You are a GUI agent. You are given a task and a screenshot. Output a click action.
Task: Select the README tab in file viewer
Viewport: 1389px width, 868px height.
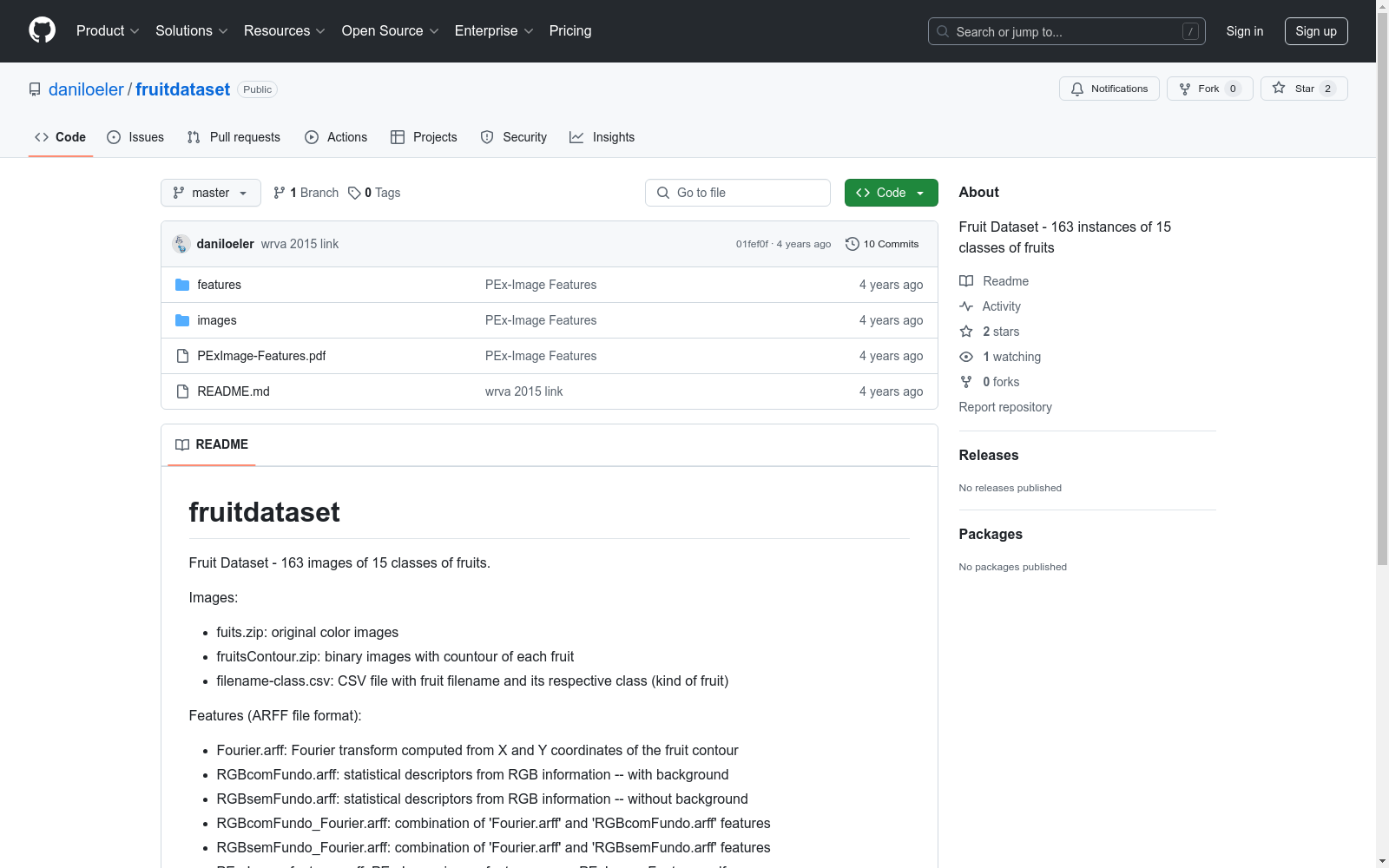[x=212, y=444]
